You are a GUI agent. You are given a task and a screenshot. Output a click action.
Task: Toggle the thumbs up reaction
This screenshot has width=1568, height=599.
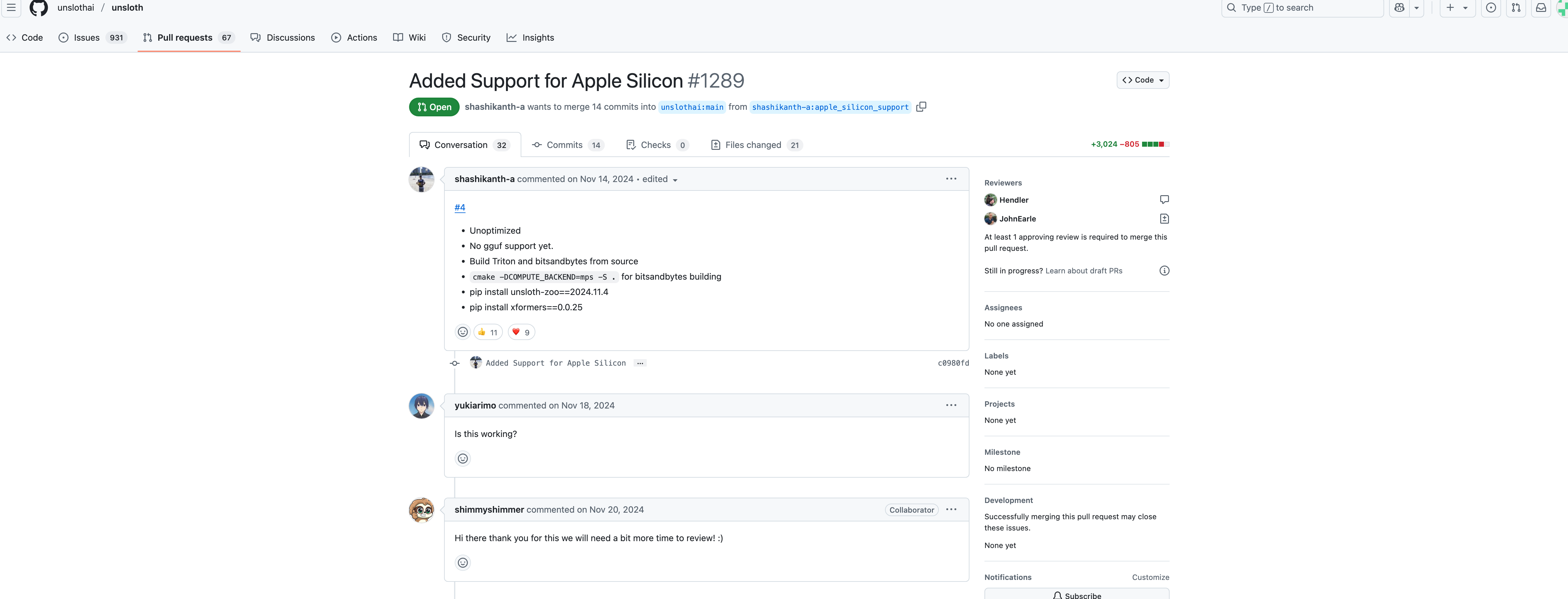coord(488,332)
